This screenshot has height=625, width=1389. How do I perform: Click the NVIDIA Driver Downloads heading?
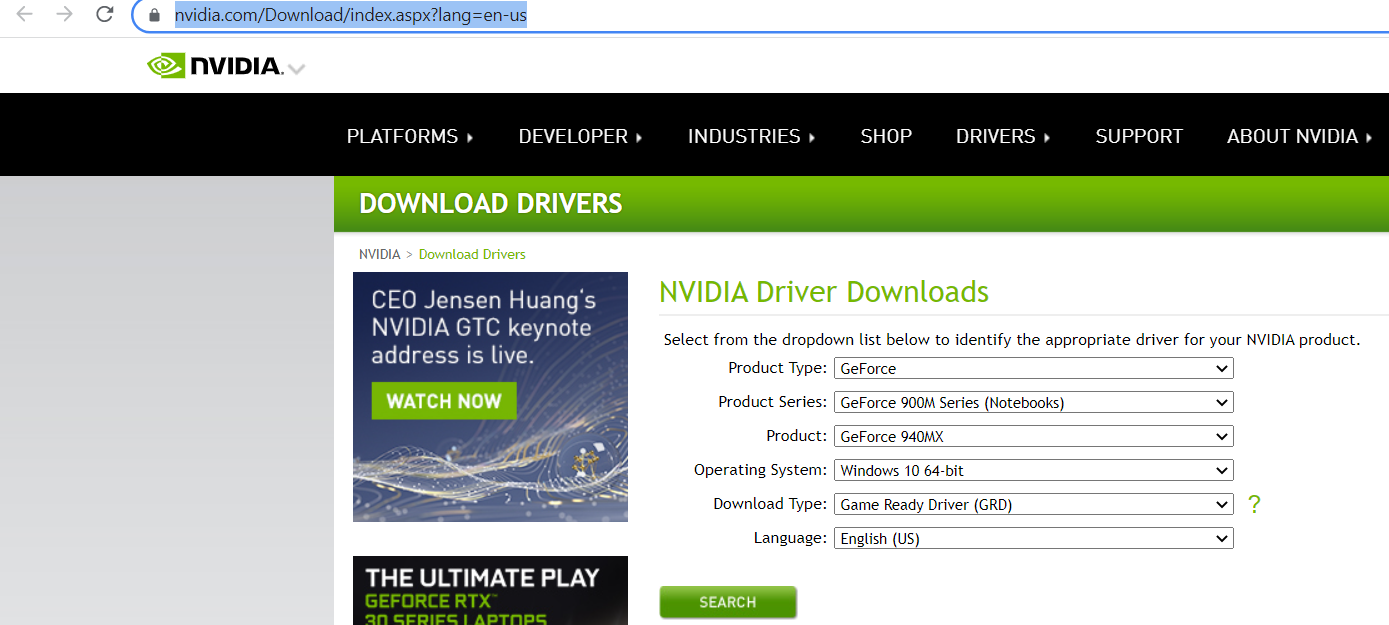tap(824, 292)
